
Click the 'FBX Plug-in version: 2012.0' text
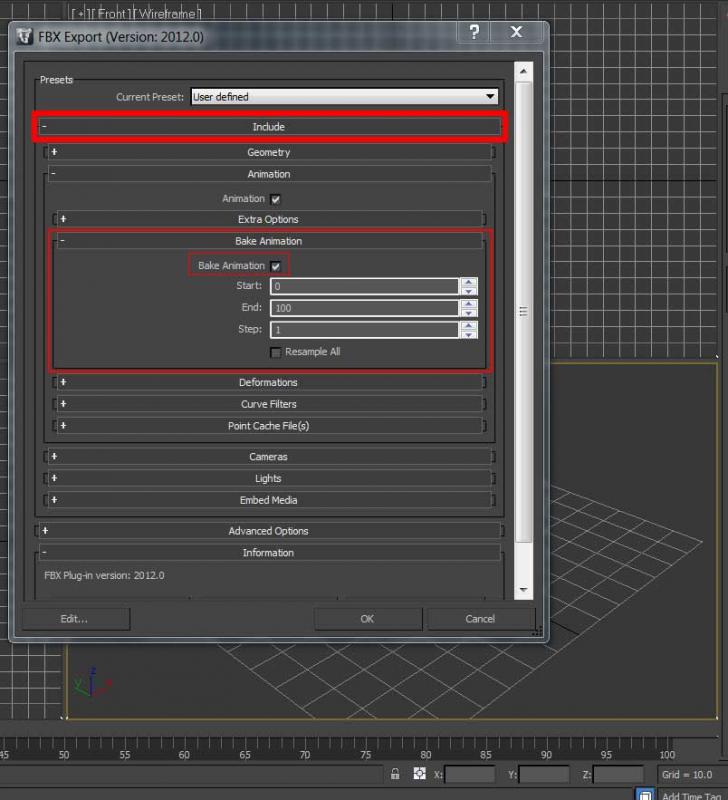104,576
